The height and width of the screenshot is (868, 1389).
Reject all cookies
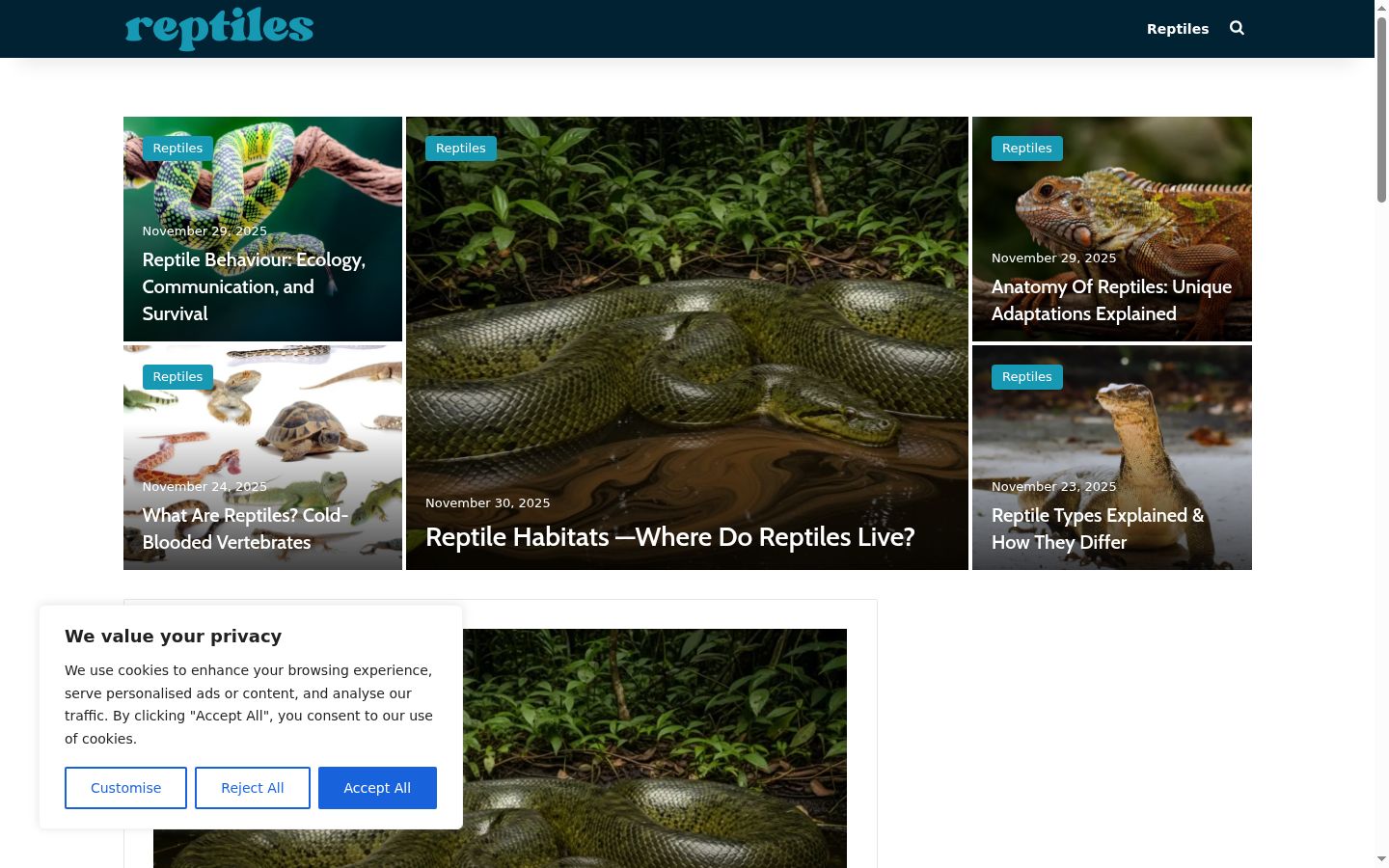pyautogui.click(x=253, y=788)
